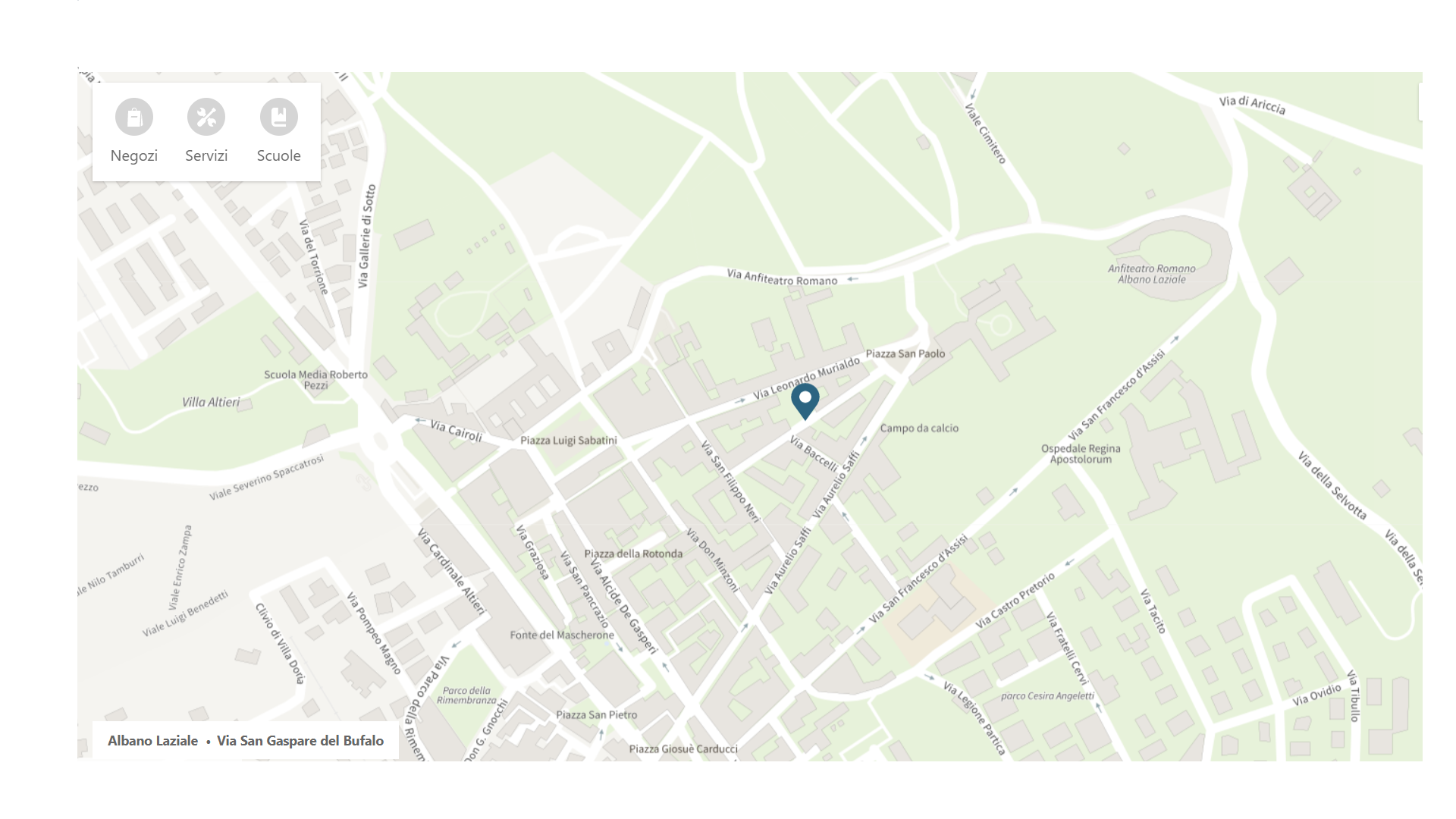Click the Piazza della Rotonda label
This screenshot has height=819, width=1456.
pos(633,554)
